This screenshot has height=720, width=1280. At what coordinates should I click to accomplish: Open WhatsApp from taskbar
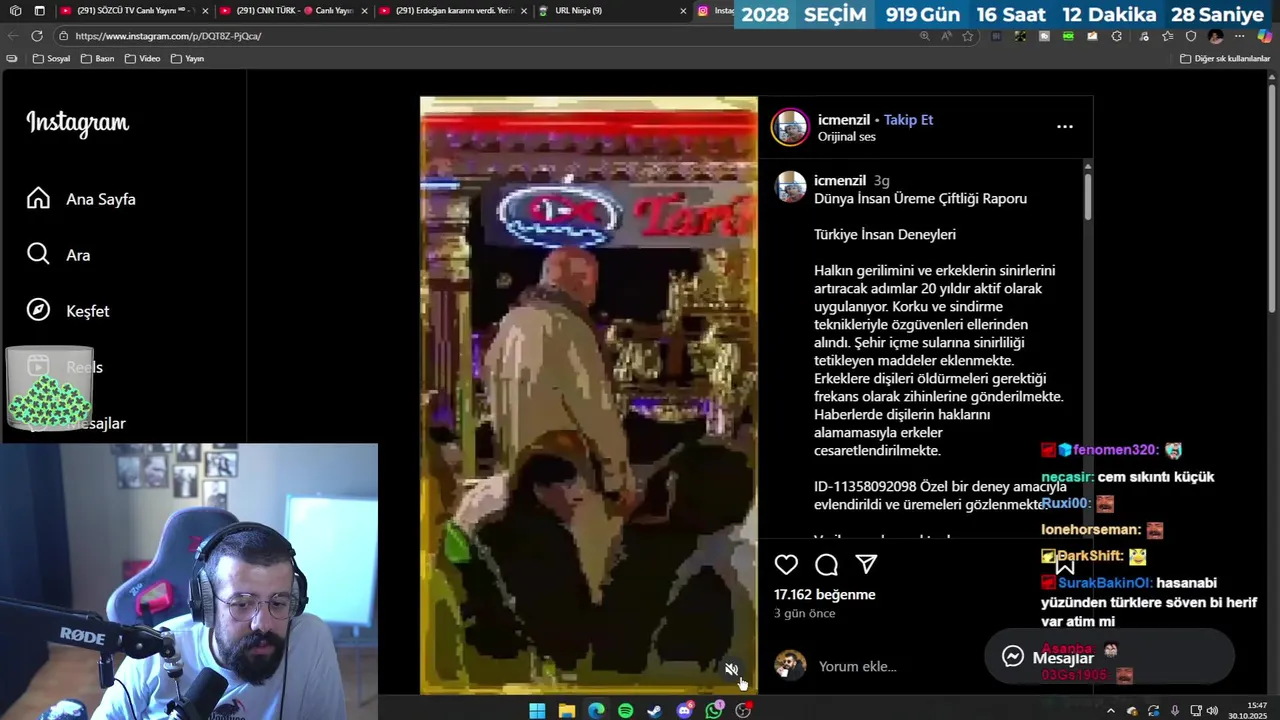click(714, 711)
